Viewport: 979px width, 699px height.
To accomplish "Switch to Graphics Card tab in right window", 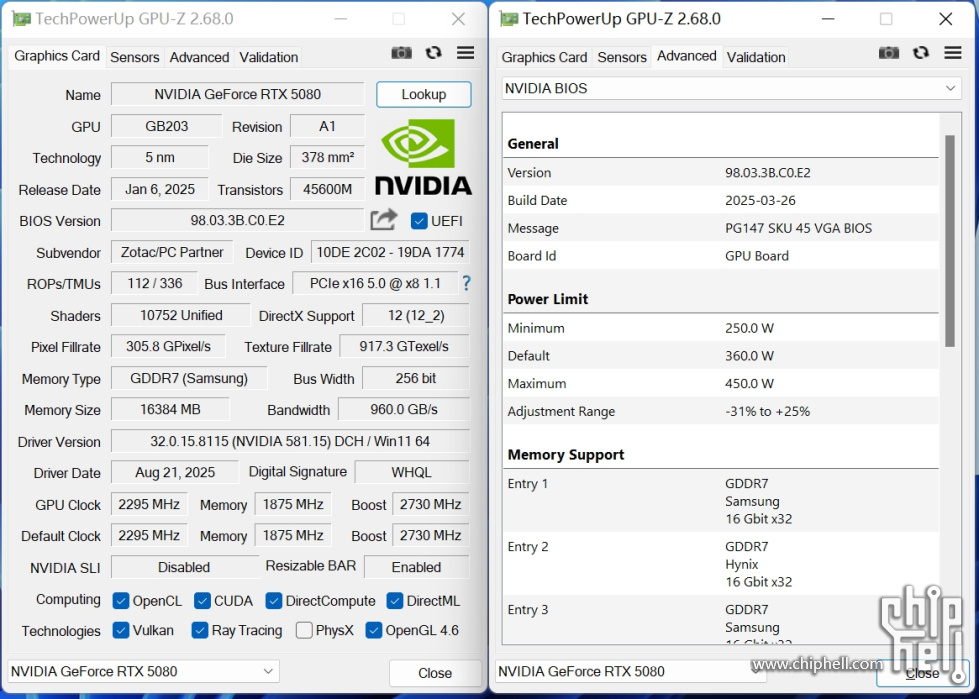I will 544,57.
